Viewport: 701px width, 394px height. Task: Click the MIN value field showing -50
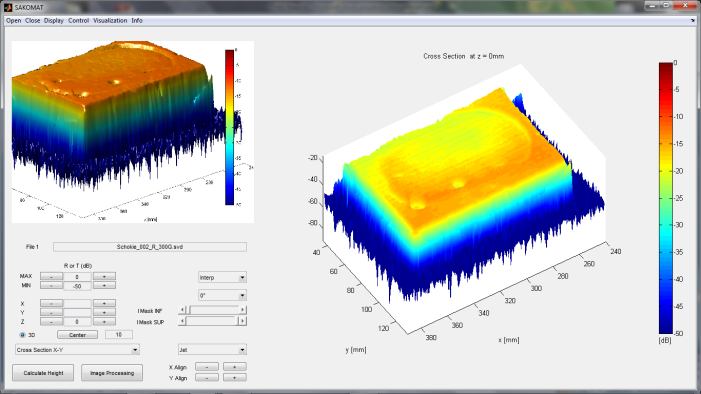77,286
